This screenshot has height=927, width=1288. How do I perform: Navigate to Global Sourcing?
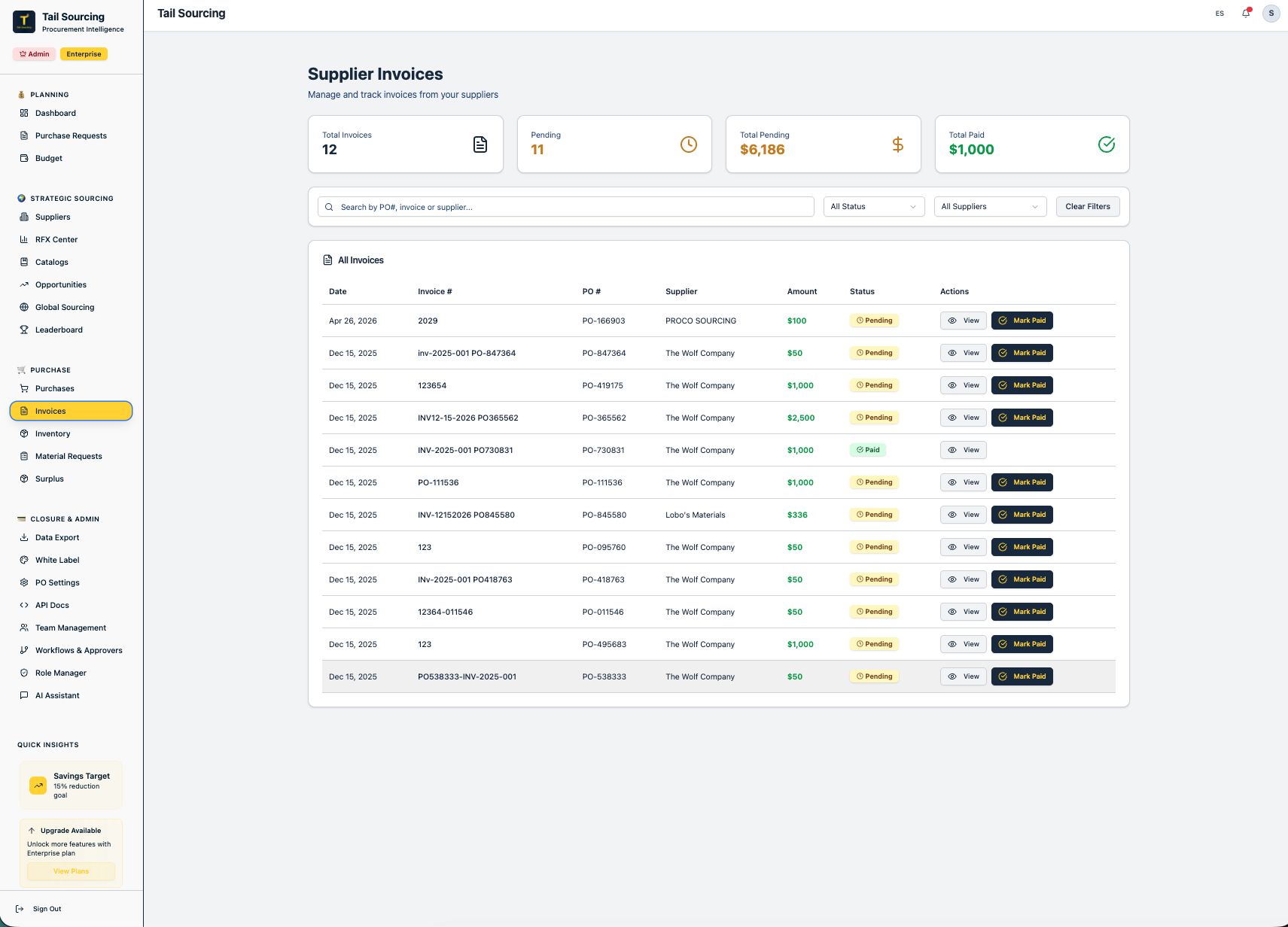71,307
